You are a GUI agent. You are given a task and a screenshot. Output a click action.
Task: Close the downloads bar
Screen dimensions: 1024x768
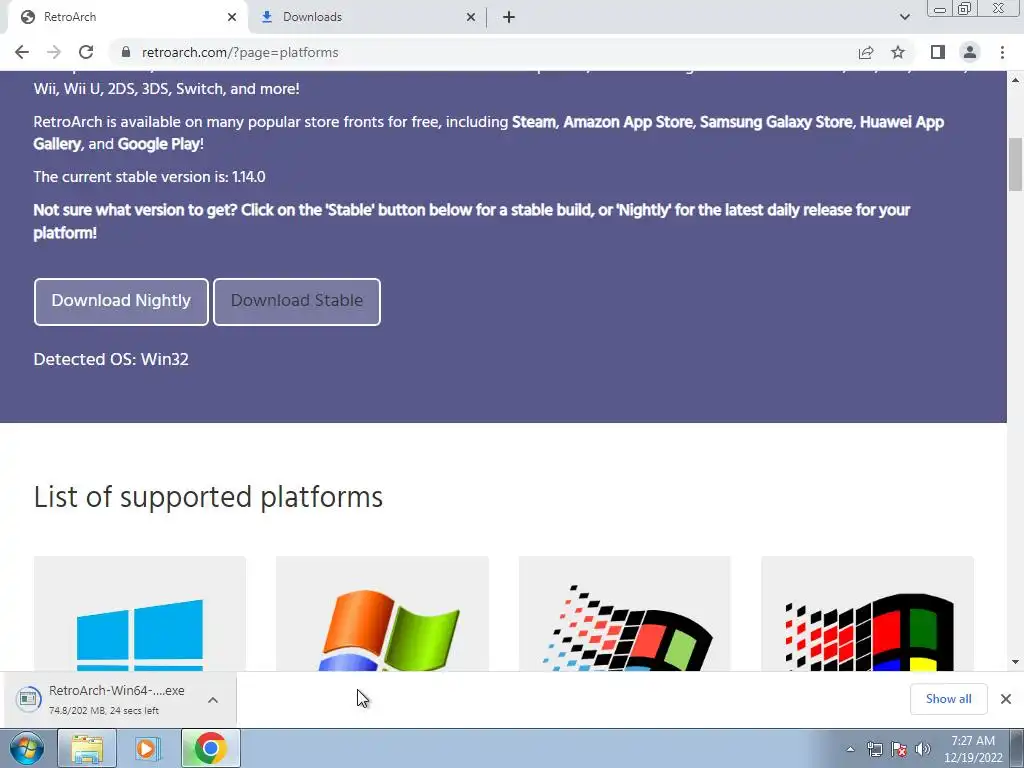pyautogui.click(x=1006, y=699)
